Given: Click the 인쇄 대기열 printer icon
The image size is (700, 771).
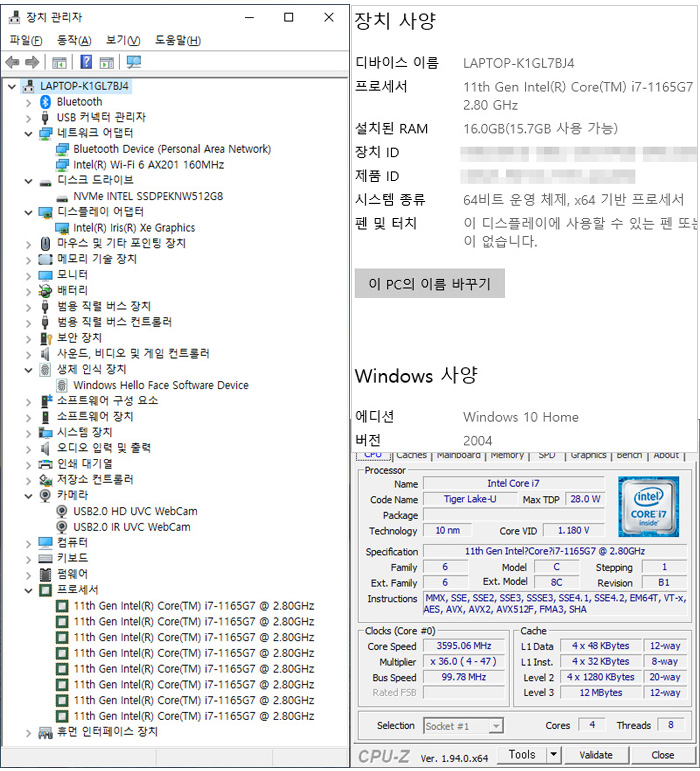Looking at the screenshot, I should tap(45, 464).
